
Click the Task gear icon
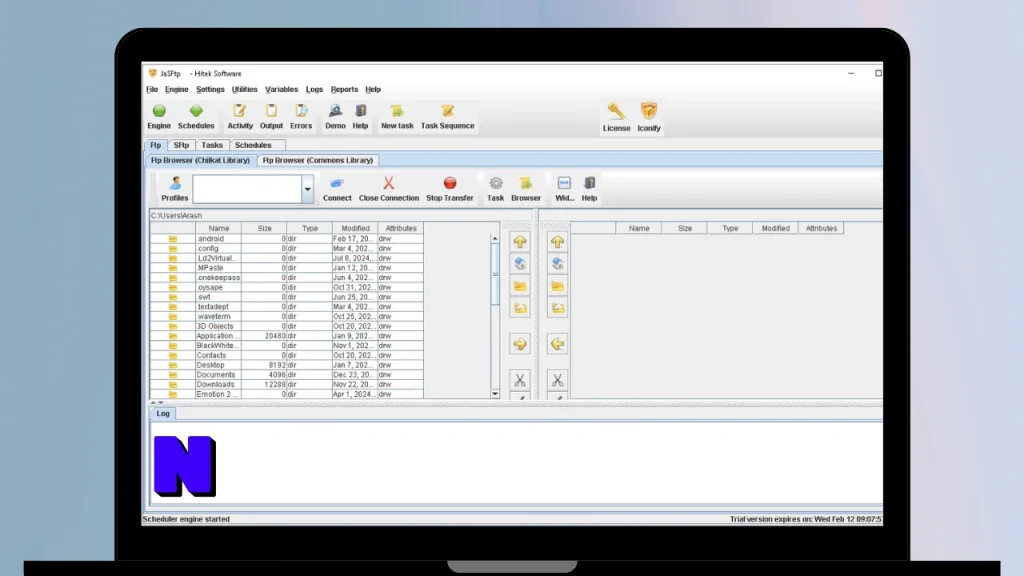click(496, 184)
